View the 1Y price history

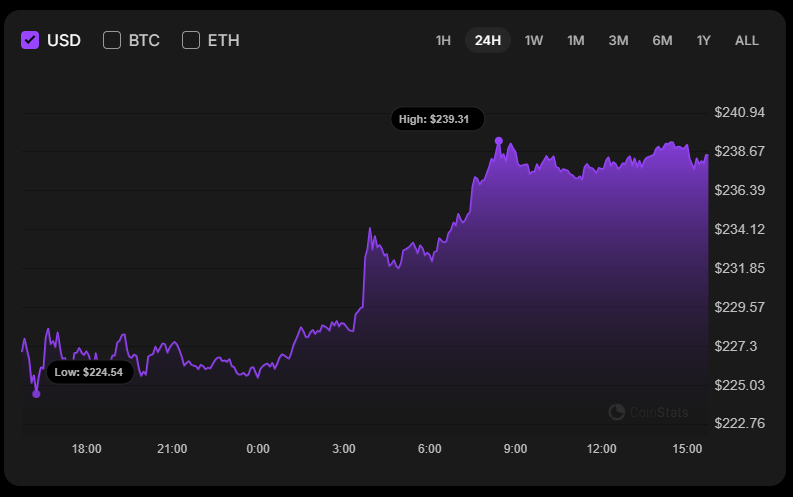pos(704,40)
